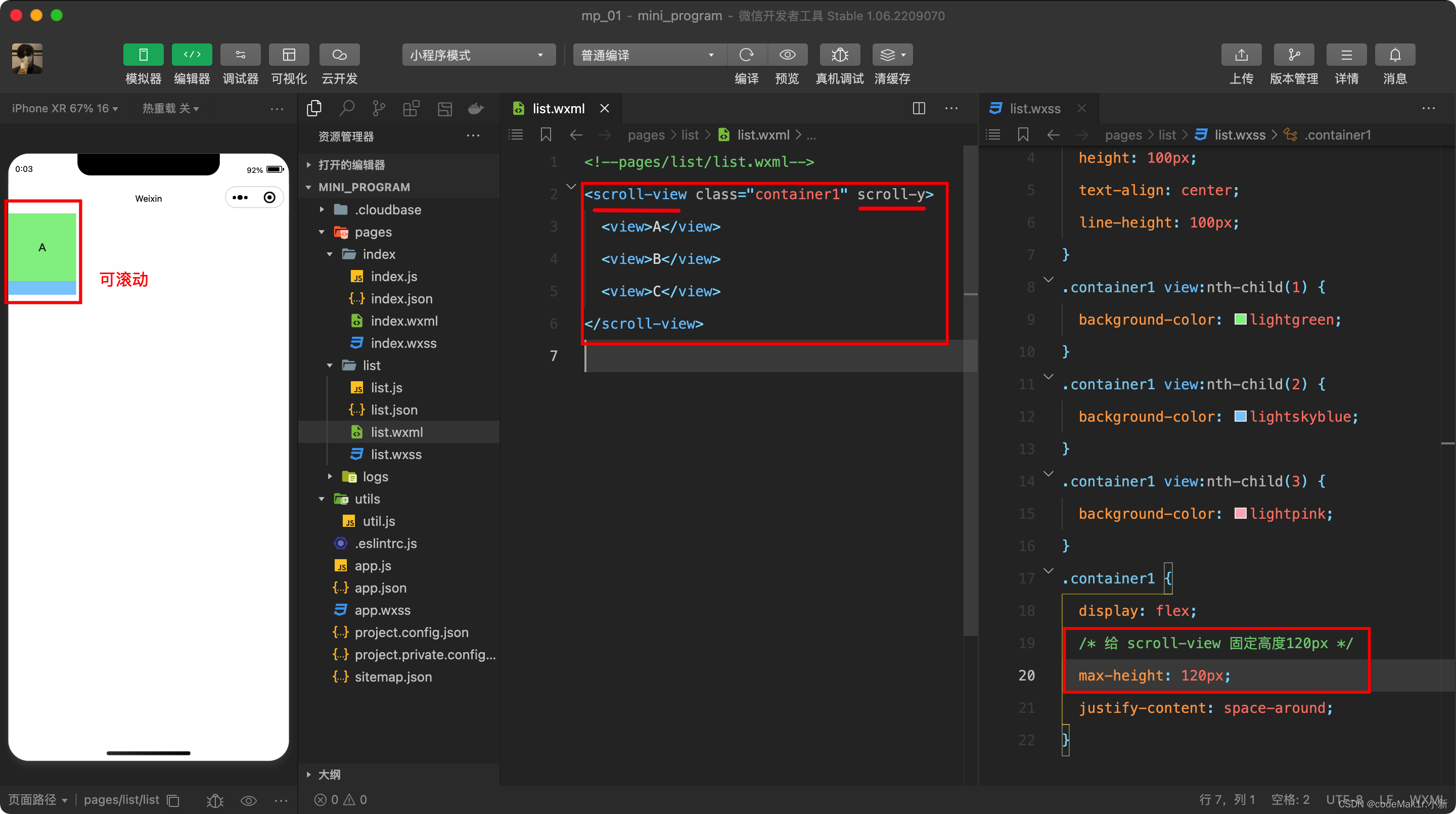Toggle the simulator panel (模拟器)
The image size is (1456, 814).
pos(143,55)
